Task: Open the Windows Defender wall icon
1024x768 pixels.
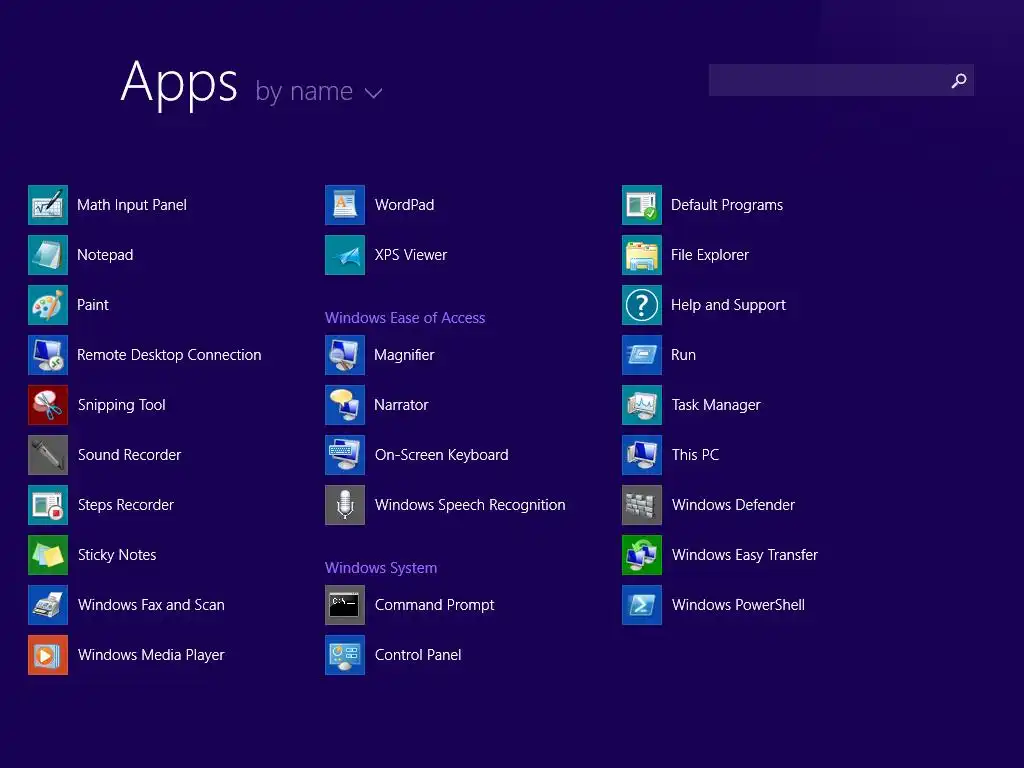Action: pyautogui.click(x=642, y=505)
